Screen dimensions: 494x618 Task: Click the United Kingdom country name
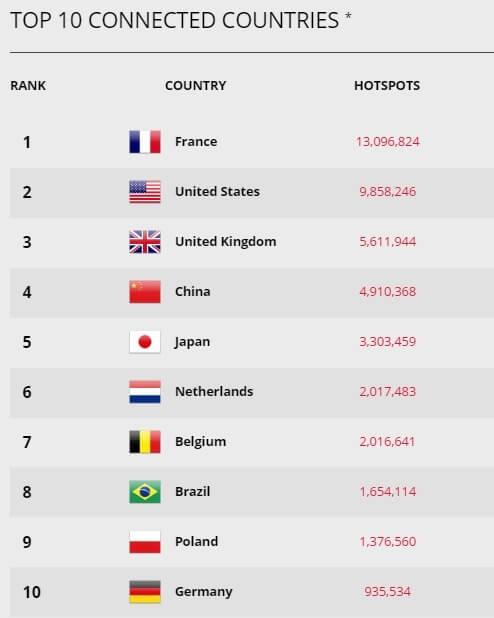coord(226,241)
